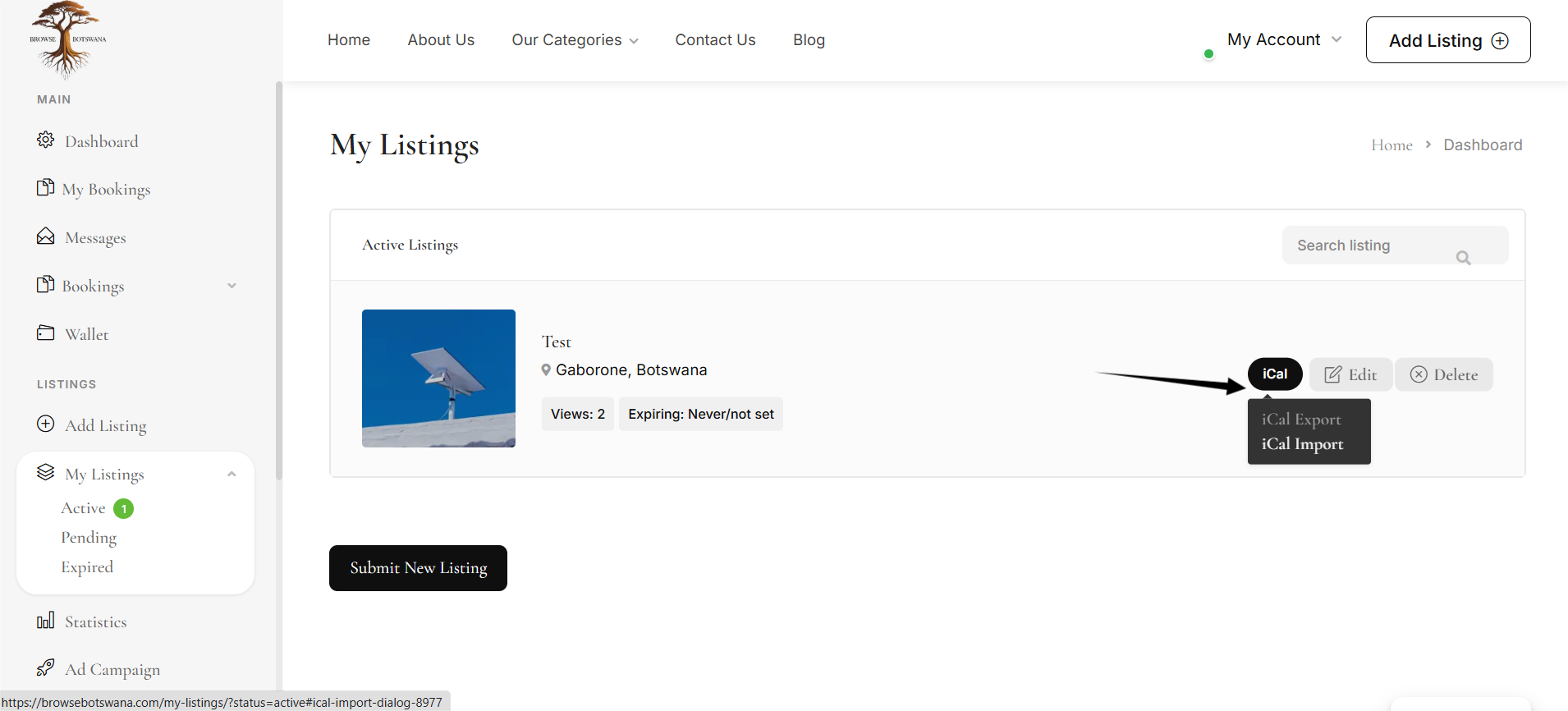This screenshot has height=711, width=1568.
Task: Click the search magnifier icon
Action: click(x=1463, y=258)
